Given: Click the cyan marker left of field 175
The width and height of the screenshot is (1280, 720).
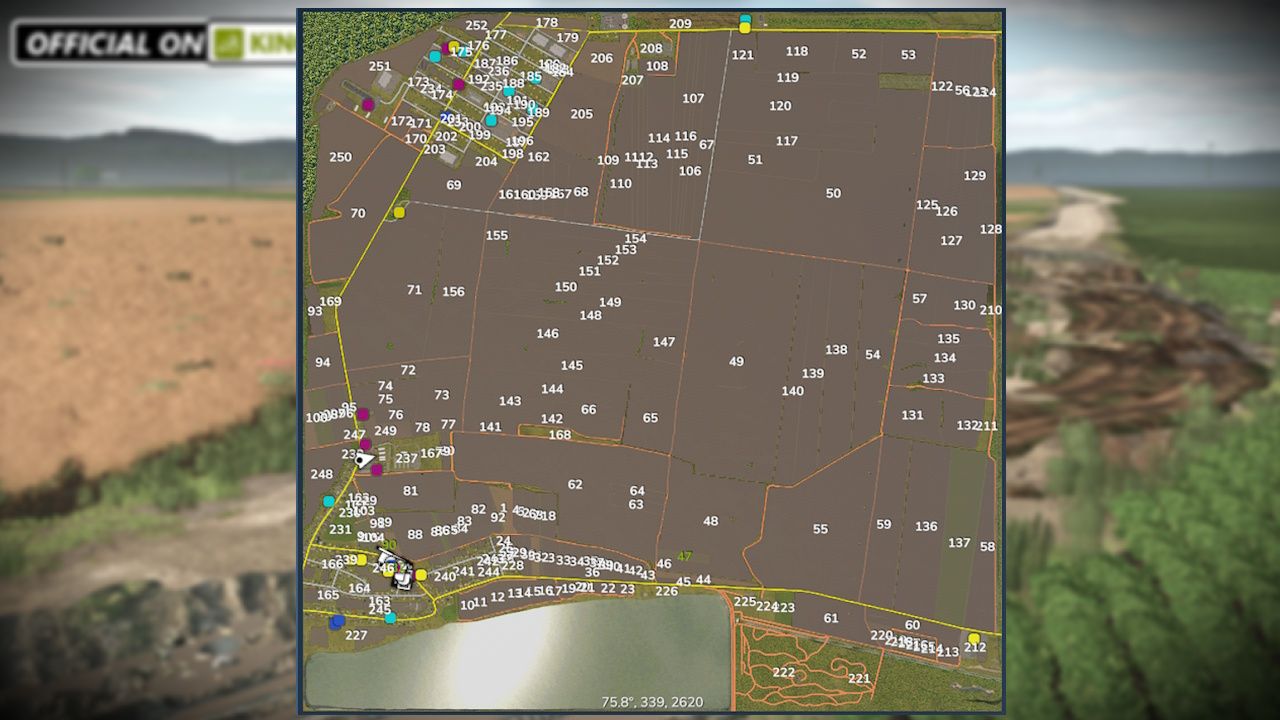Looking at the screenshot, I should pos(435,57).
